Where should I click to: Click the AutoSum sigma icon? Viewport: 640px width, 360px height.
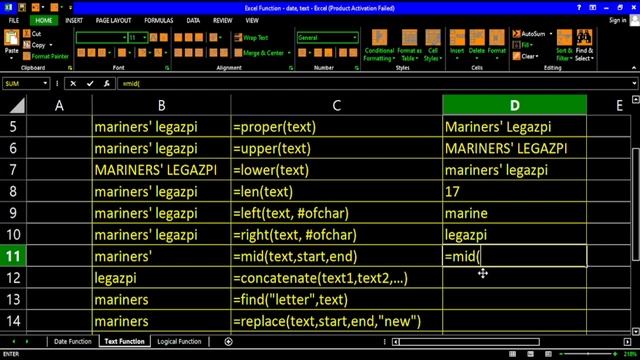tap(516, 33)
